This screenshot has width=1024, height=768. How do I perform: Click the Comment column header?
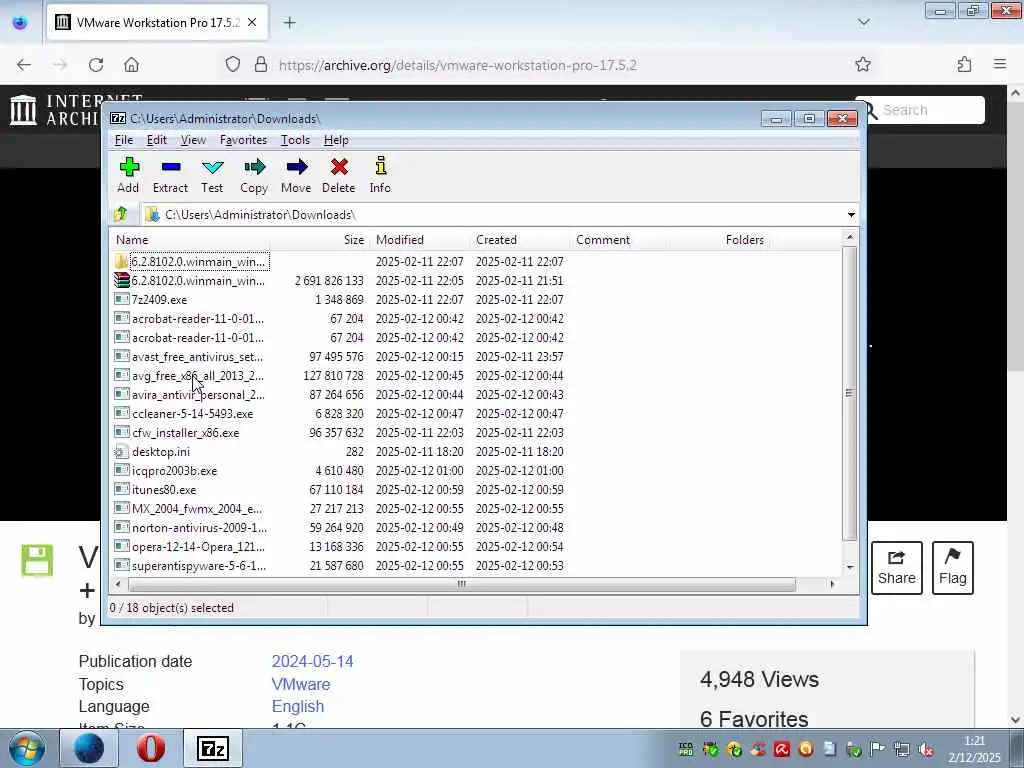[620, 240]
